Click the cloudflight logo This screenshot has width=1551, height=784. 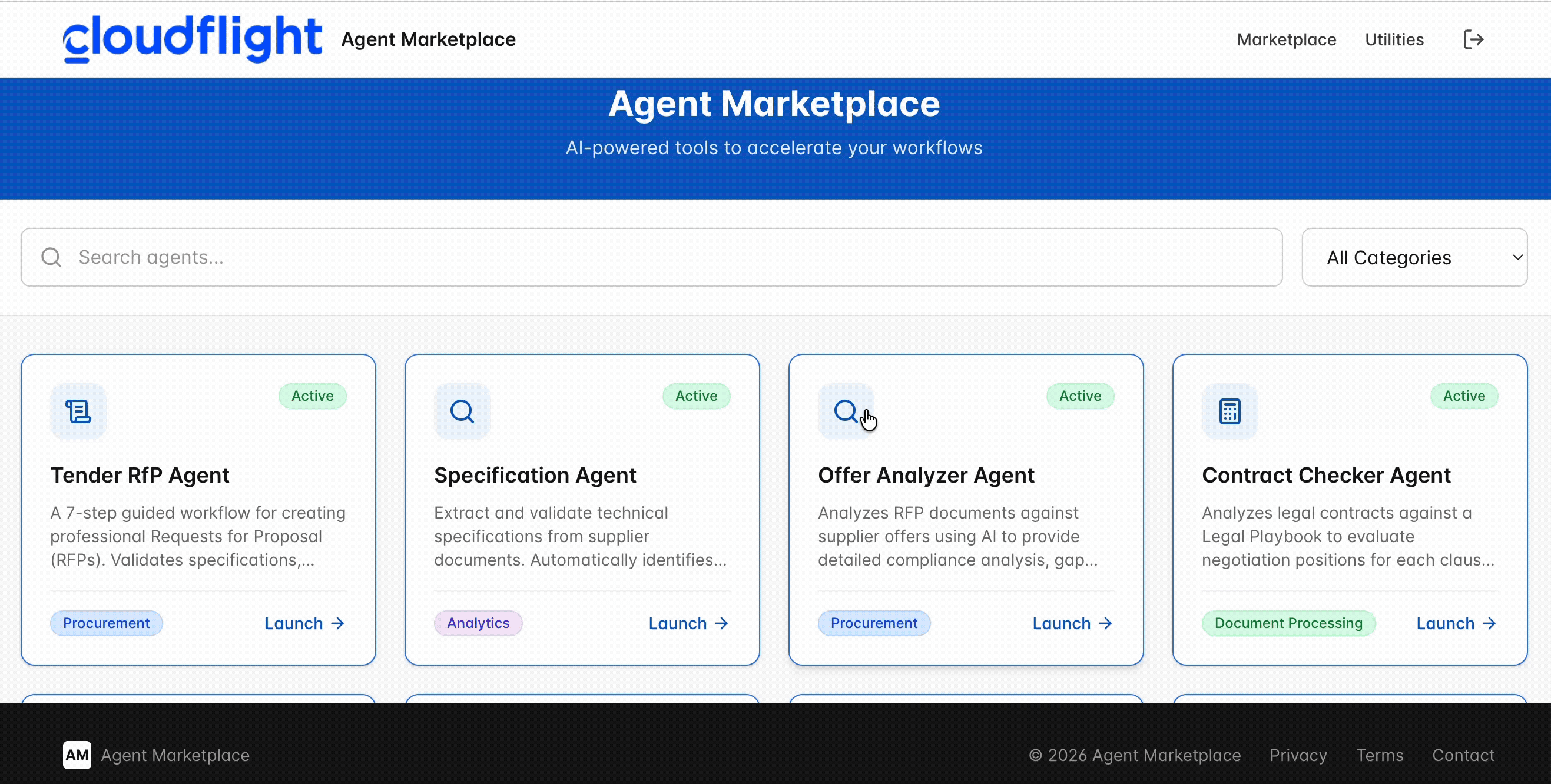193,38
